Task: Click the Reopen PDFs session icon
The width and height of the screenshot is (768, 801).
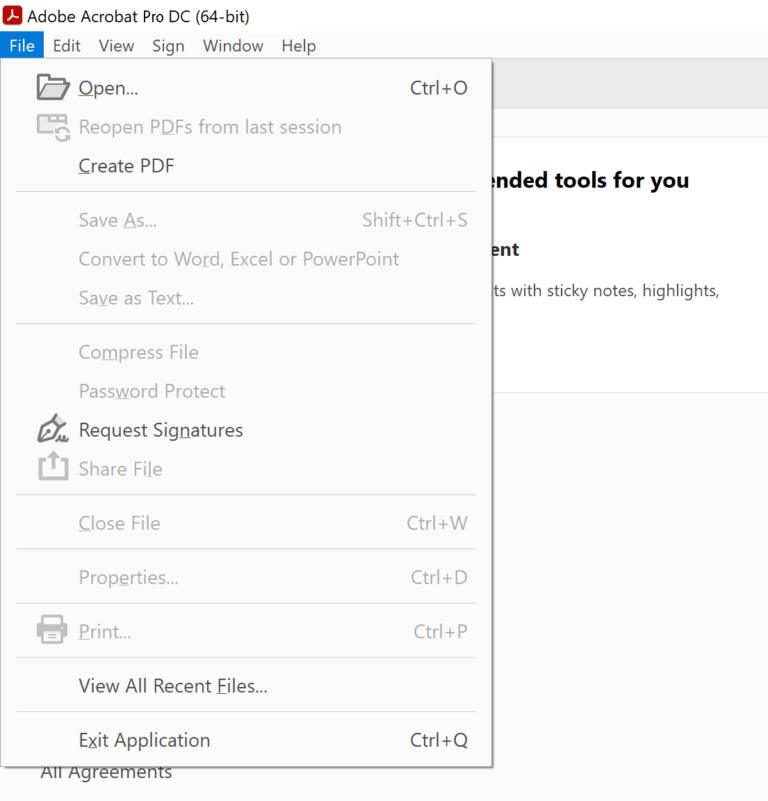Action: click(52, 127)
